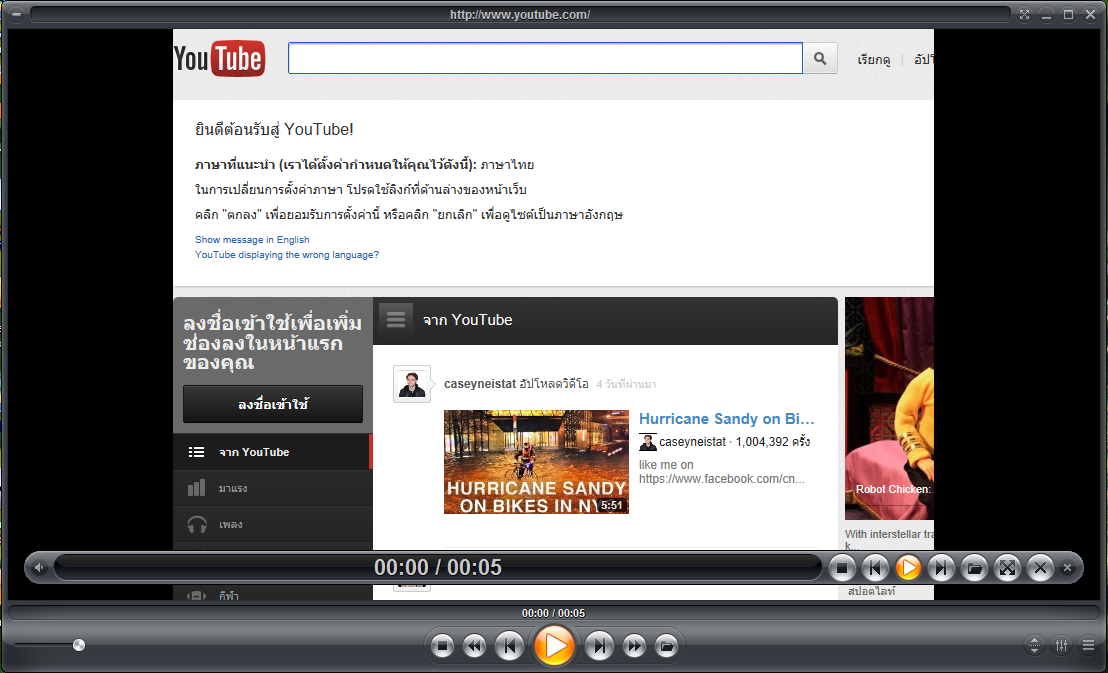The height and width of the screenshot is (673, 1108).
Task: Click caseyneistat avatar in the feed entry
Action: tap(412, 384)
